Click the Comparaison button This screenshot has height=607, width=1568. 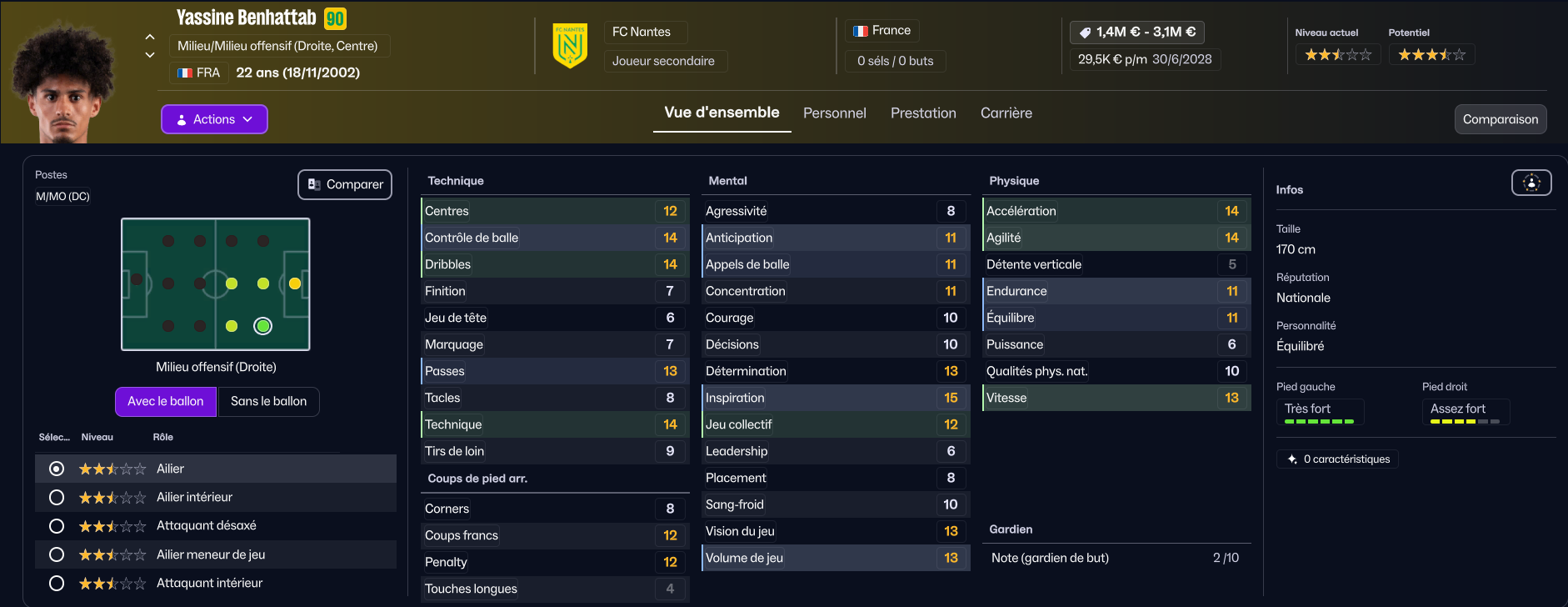point(1500,119)
